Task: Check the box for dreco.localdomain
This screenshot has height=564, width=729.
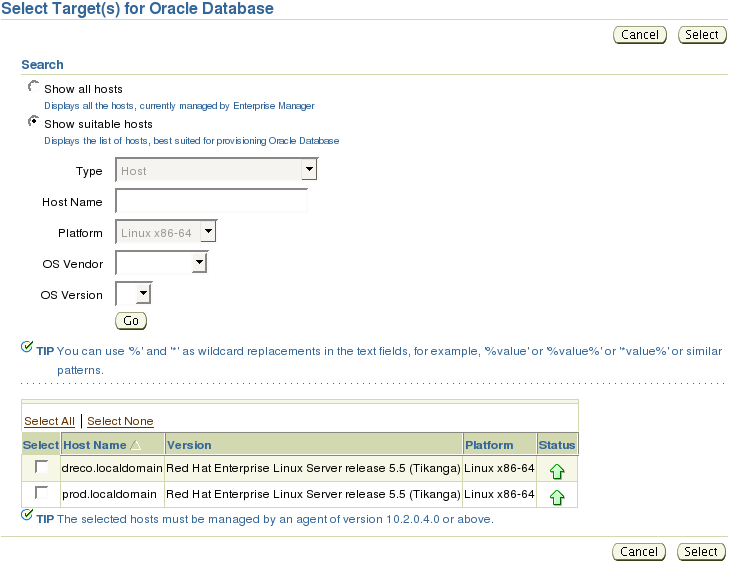Action: 41,466
